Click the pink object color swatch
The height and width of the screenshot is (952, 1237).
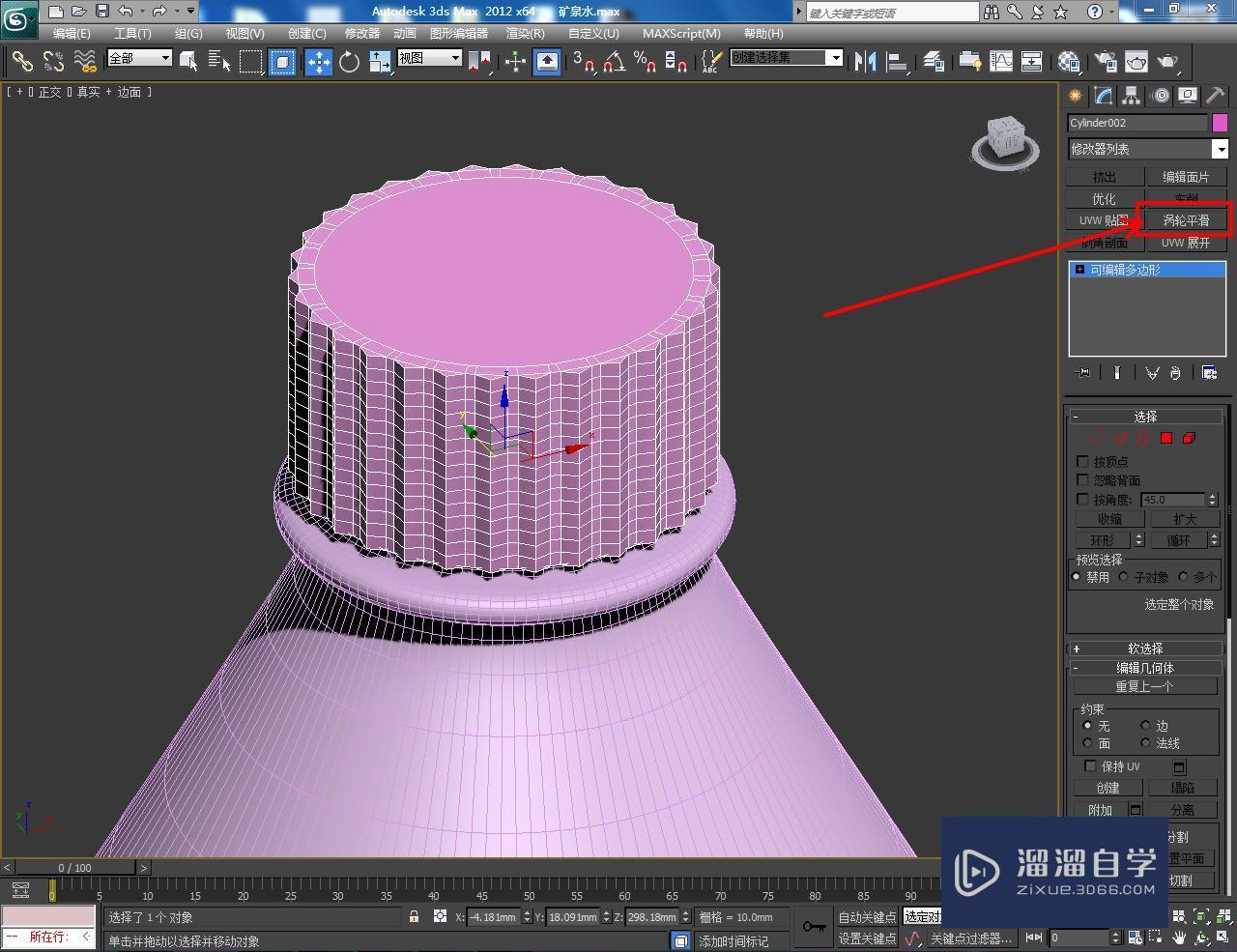pyautogui.click(x=1220, y=123)
